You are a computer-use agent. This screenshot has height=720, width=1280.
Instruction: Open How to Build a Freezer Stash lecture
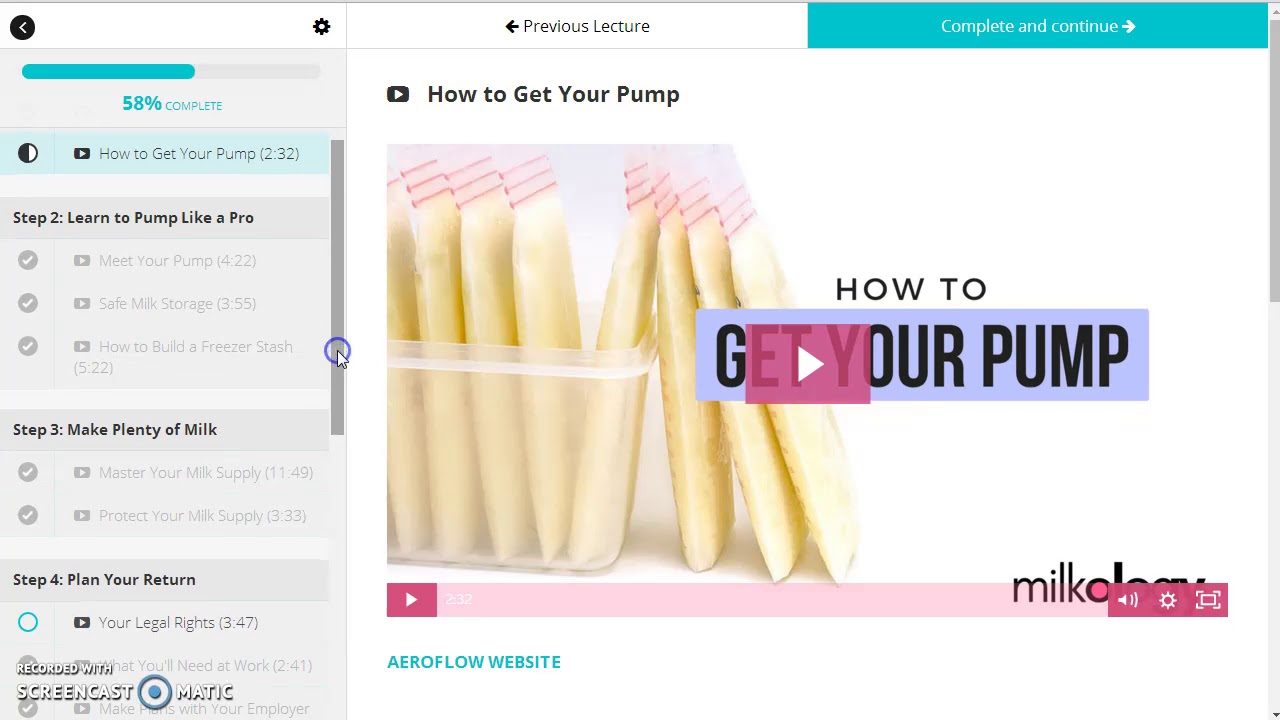pos(183,357)
